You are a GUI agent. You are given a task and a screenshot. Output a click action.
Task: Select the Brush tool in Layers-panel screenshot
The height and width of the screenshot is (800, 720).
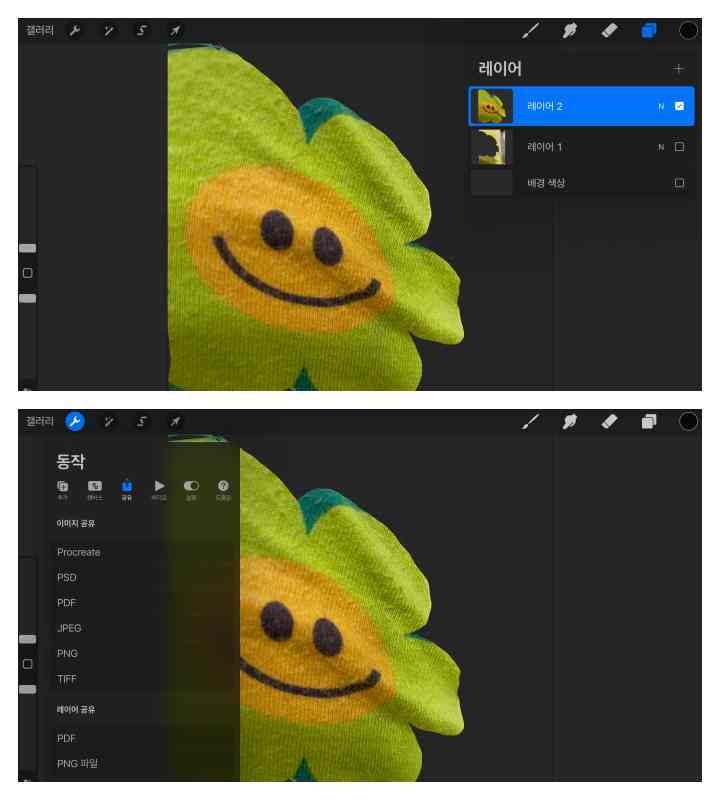(531, 31)
